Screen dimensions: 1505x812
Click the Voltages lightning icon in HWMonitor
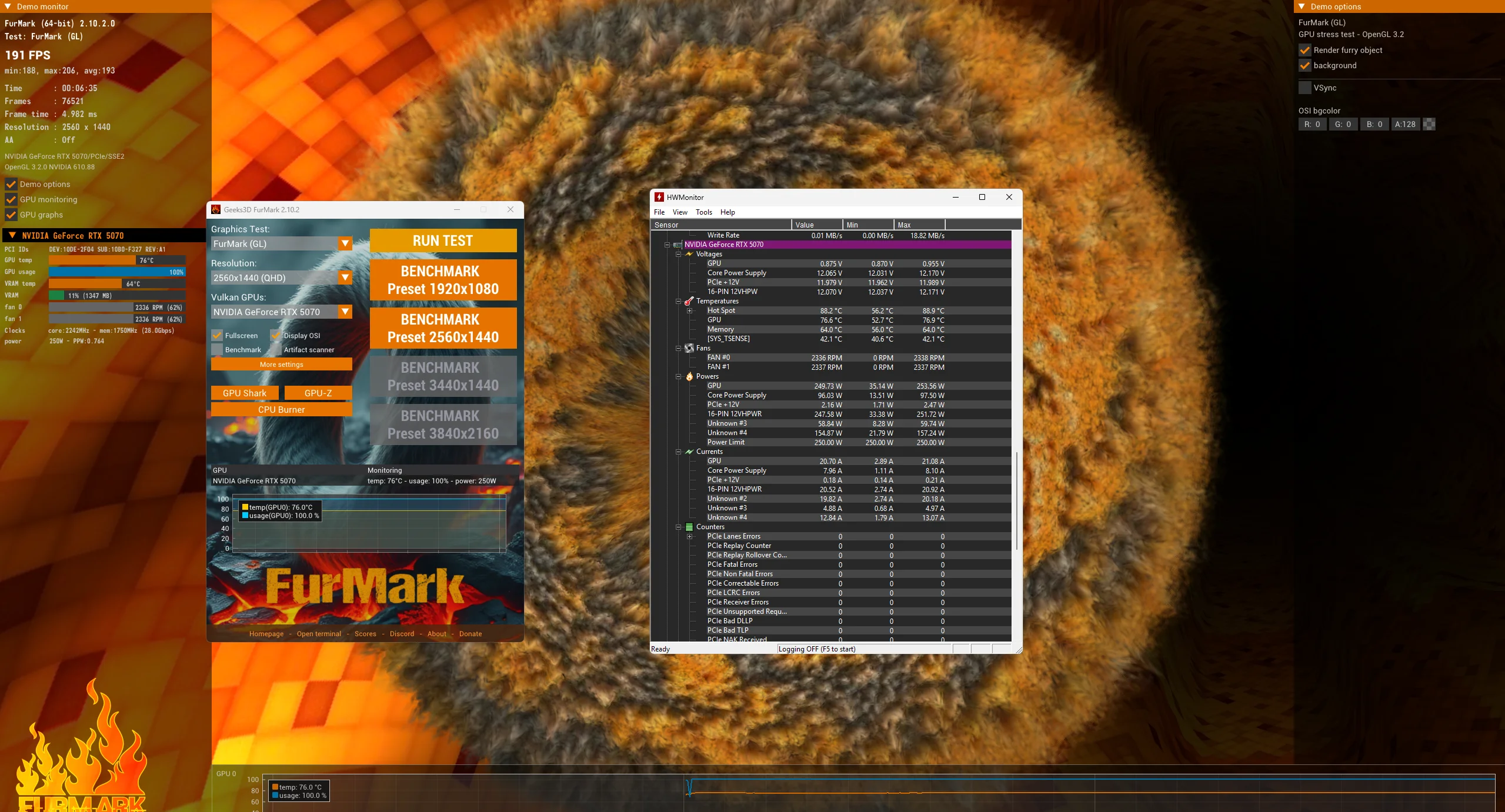pyautogui.click(x=689, y=254)
